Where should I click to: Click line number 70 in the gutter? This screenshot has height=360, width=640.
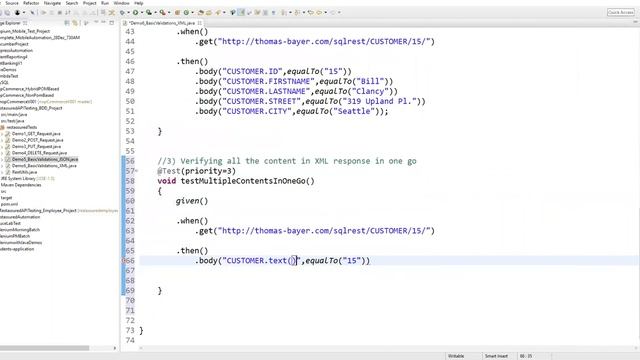coord(130,300)
